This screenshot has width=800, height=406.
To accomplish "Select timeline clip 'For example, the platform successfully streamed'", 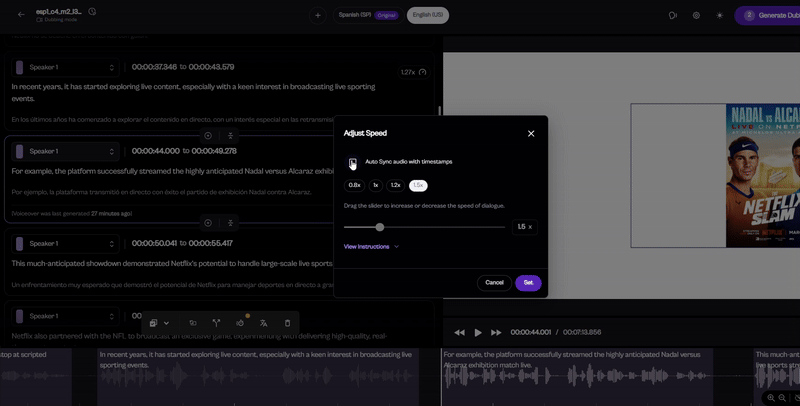I will click(577, 377).
